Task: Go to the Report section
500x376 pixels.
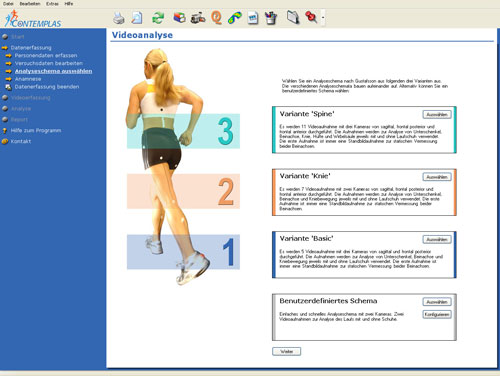Action: tap(19, 120)
